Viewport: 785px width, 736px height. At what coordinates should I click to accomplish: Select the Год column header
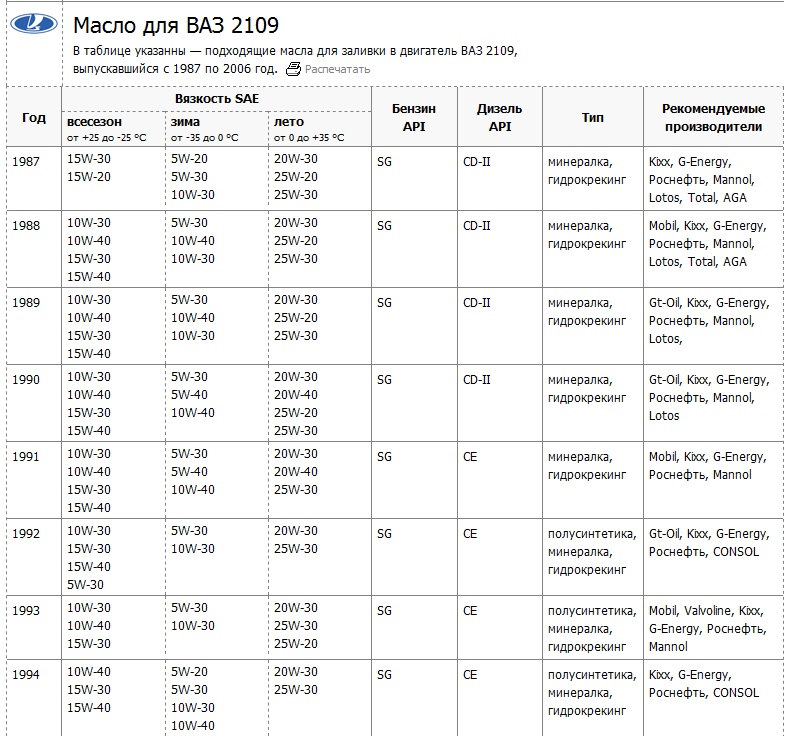coord(34,117)
